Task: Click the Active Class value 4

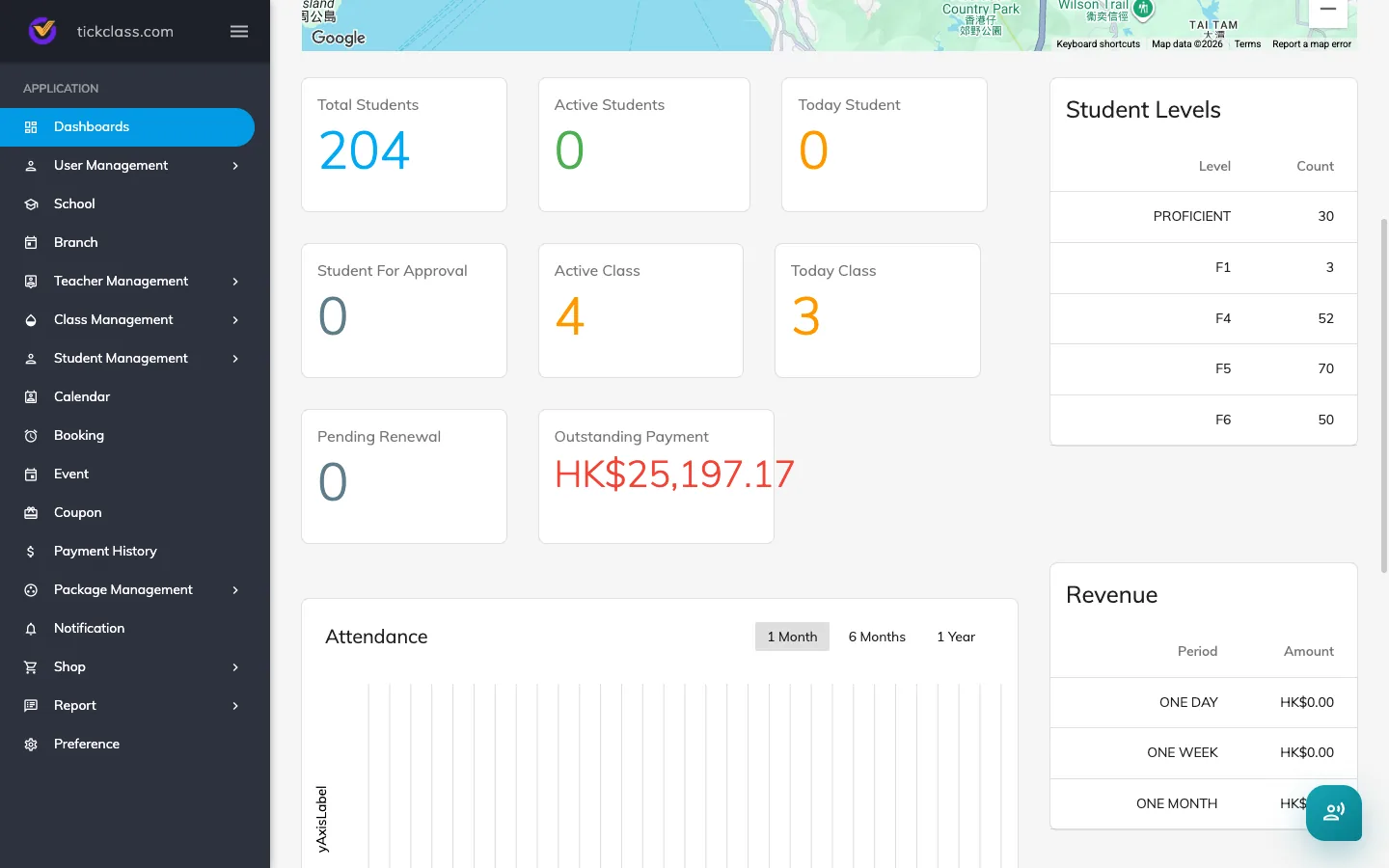Action: (570, 317)
